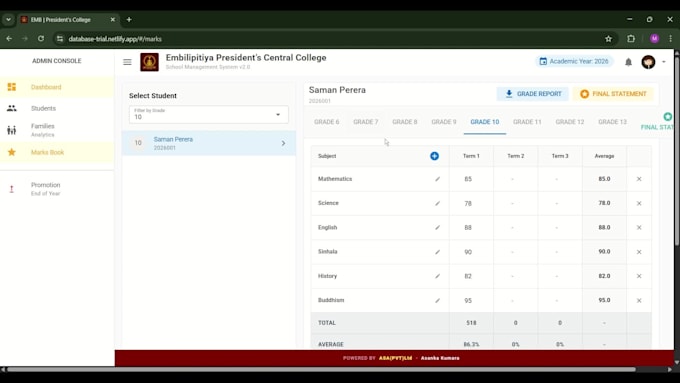Select student Saman Perera row
680x383 pixels.
point(209,143)
